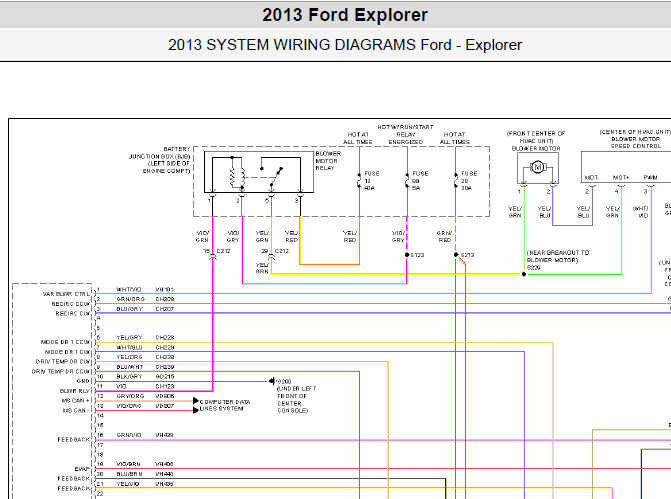Click the 'RECIRC CCW' pin label
The width and height of the screenshot is (671, 499).
click(71, 304)
